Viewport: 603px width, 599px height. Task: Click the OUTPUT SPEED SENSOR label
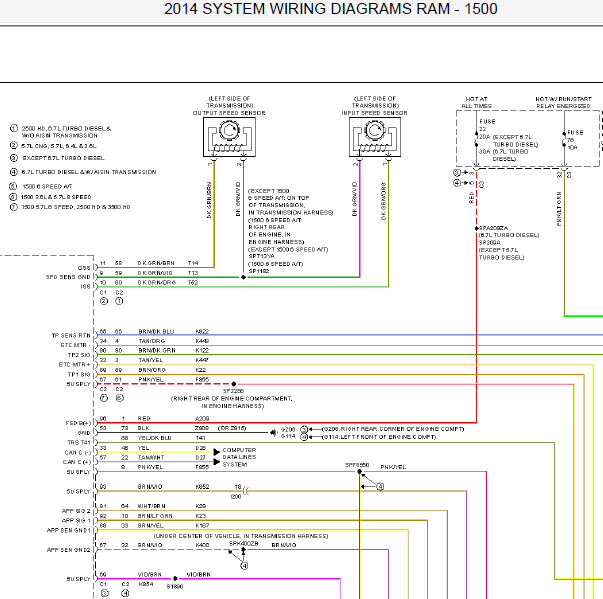(x=229, y=113)
